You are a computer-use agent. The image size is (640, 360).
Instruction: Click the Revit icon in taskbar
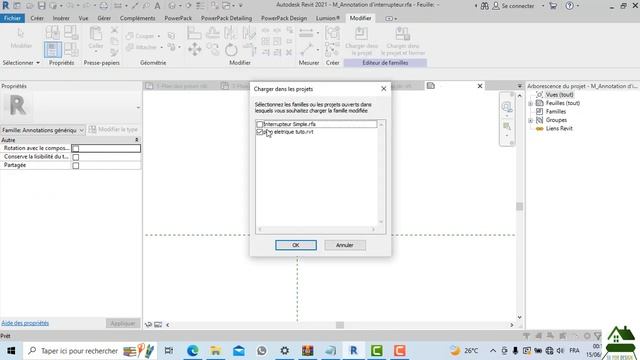point(353,351)
